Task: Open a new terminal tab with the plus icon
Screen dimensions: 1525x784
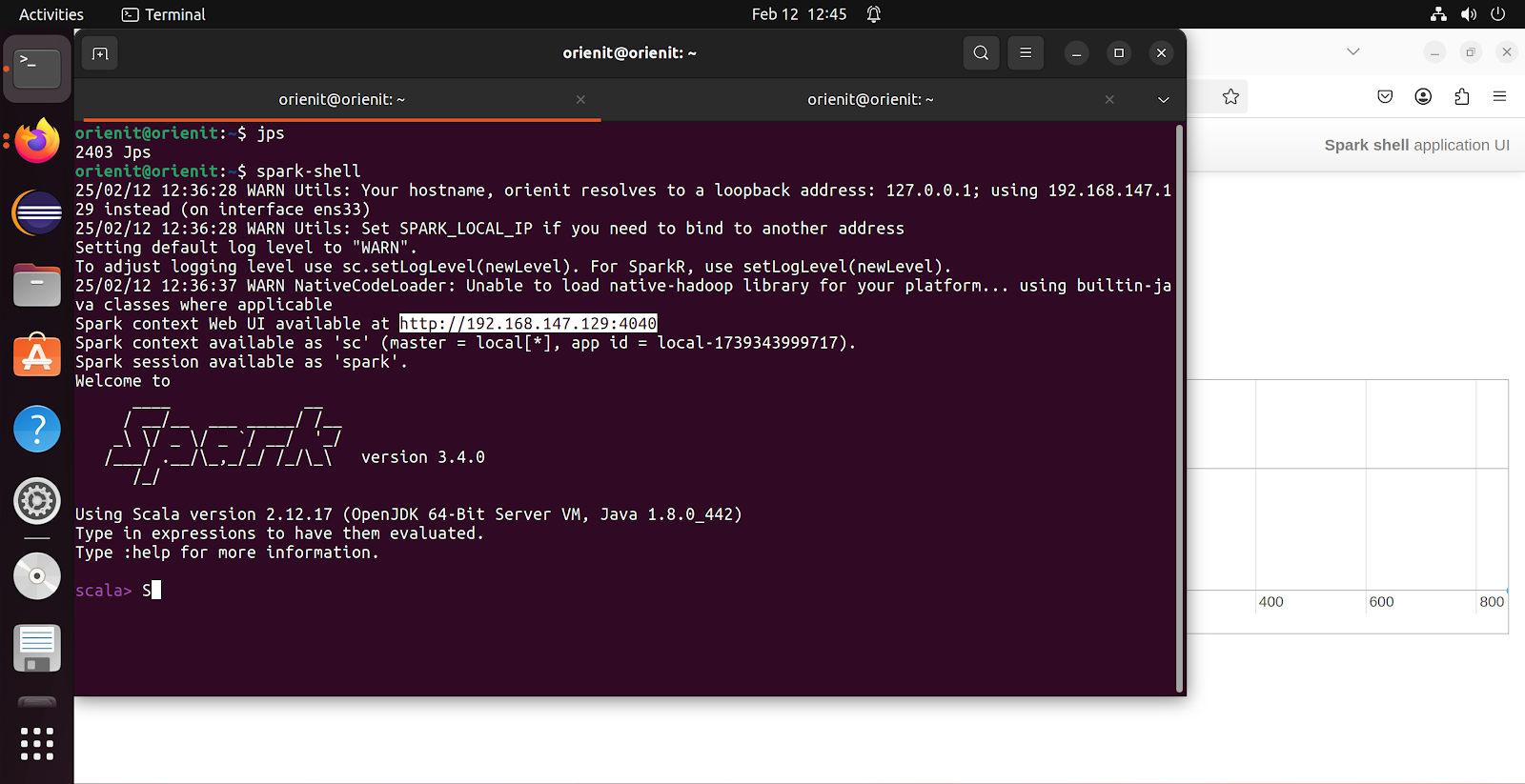Action: [x=100, y=53]
